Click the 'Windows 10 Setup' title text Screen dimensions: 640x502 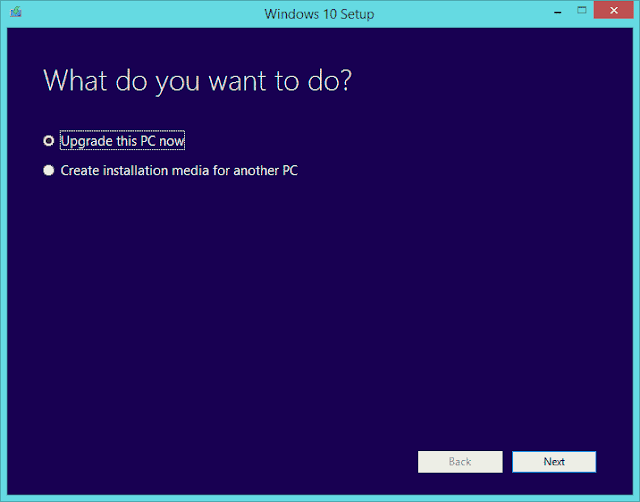coord(319,14)
